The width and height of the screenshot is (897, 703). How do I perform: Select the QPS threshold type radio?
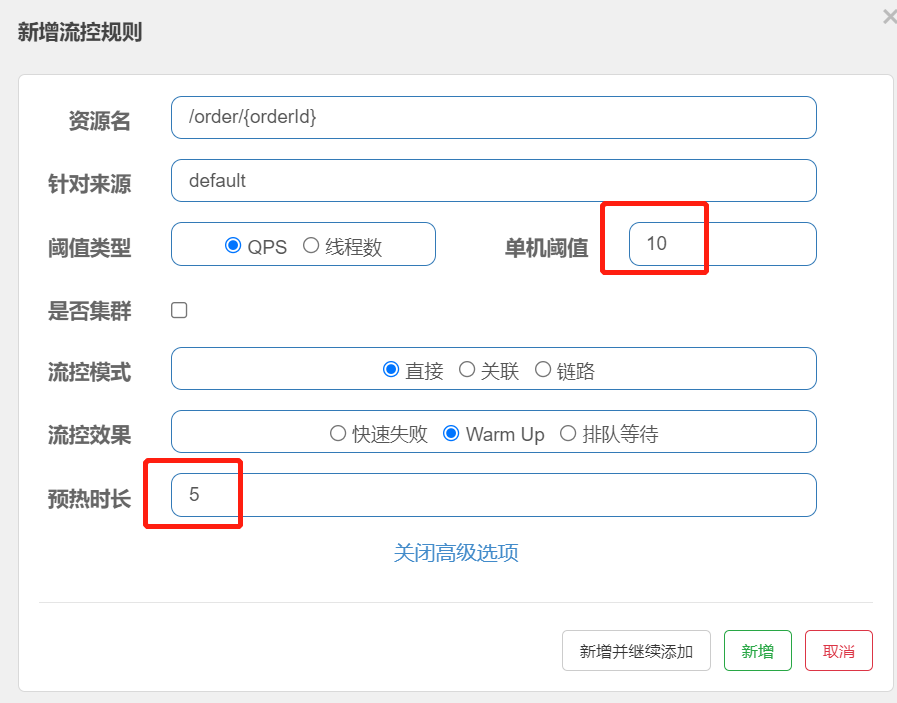point(233,245)
